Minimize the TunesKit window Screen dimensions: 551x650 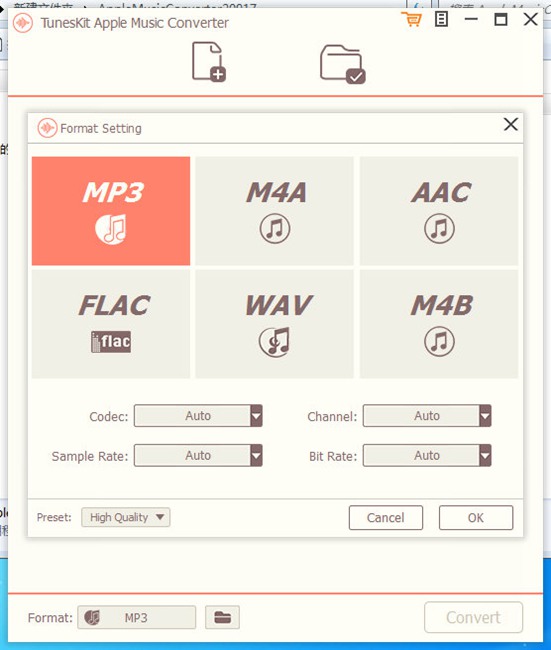tap(471, 19)
